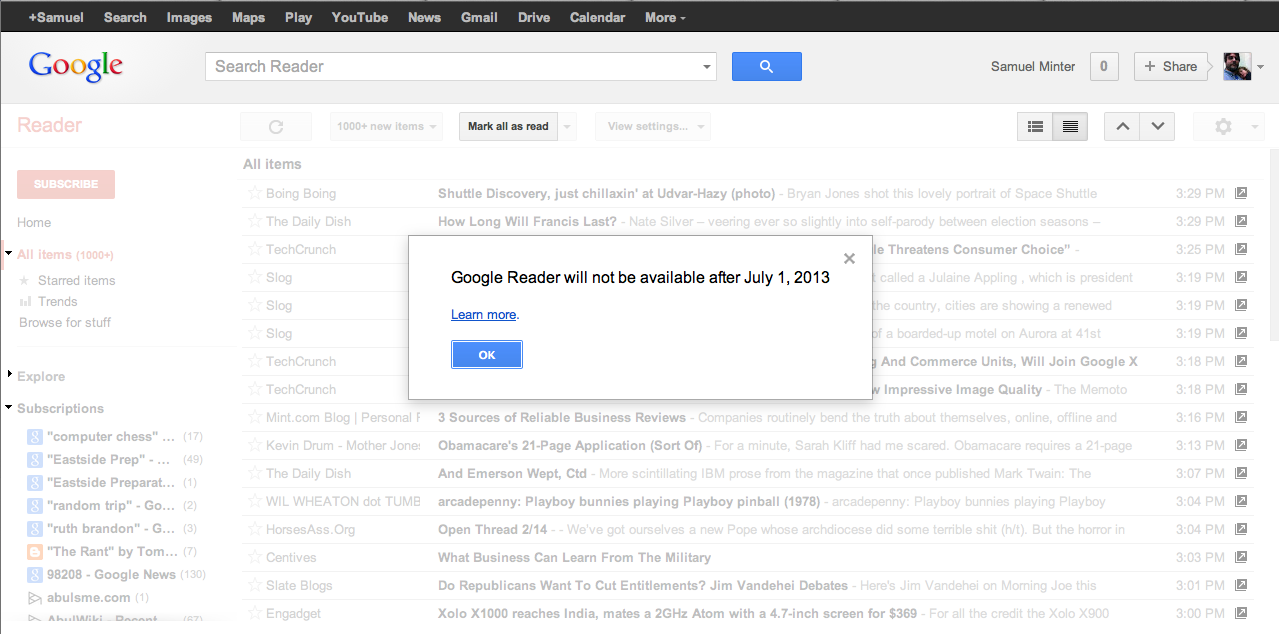Image resolution: width=1279 pixels, height=634 pixels.
Task: Collapse the Subscriptions section
Action: pos(9,408)
